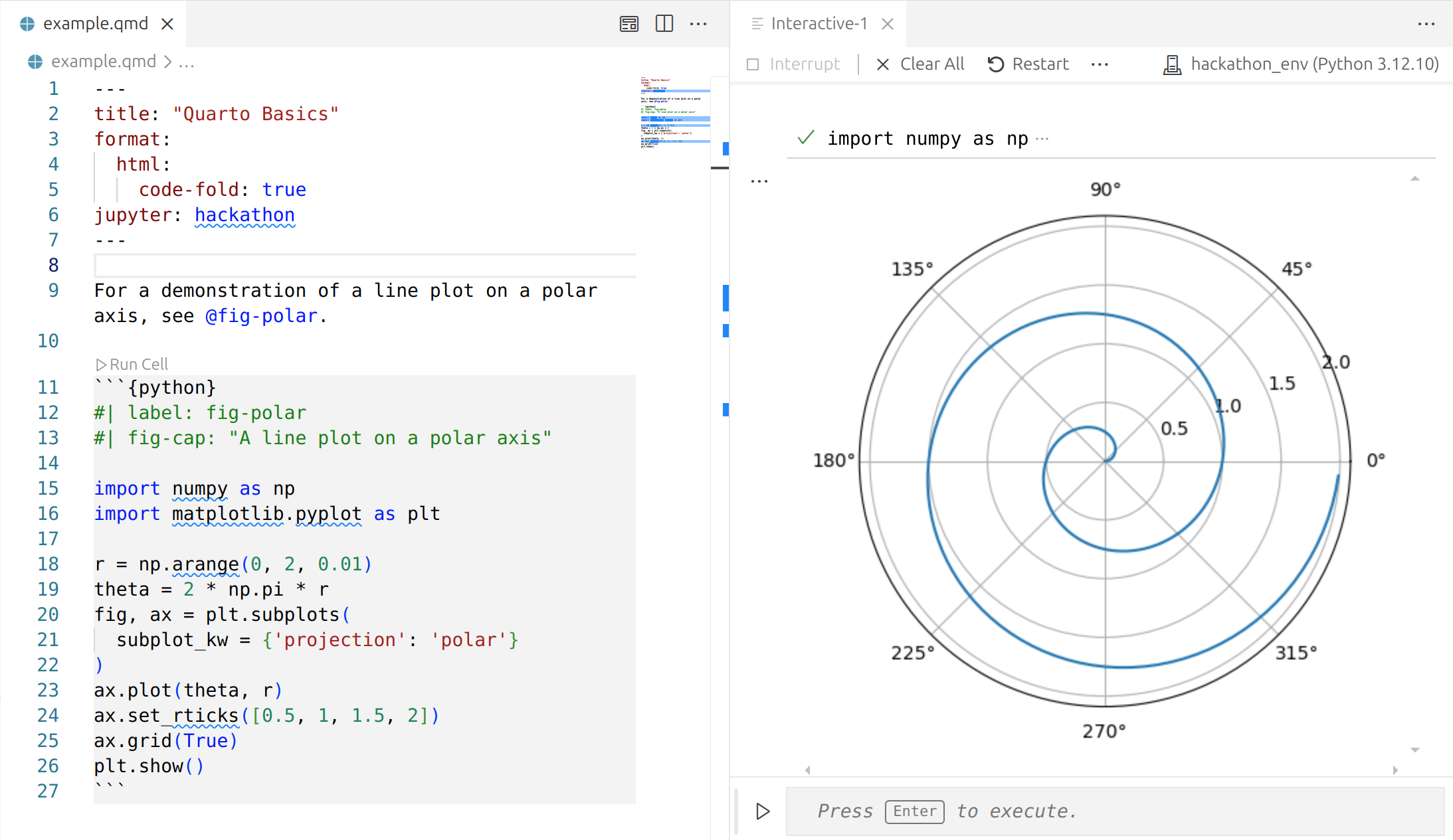
Task: Click the @fig-polar cross reference
Action: pyautogui.click(x=261, y=316)
